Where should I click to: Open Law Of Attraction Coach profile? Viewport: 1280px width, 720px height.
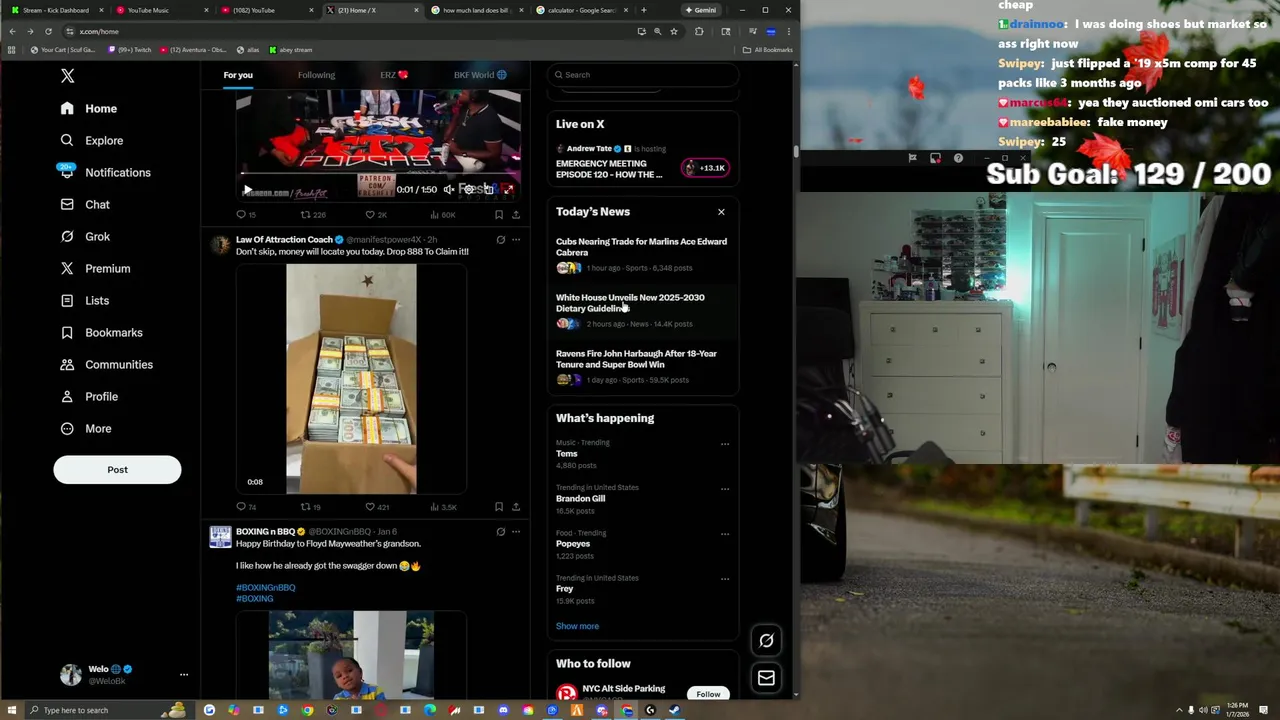pos(284,240)
